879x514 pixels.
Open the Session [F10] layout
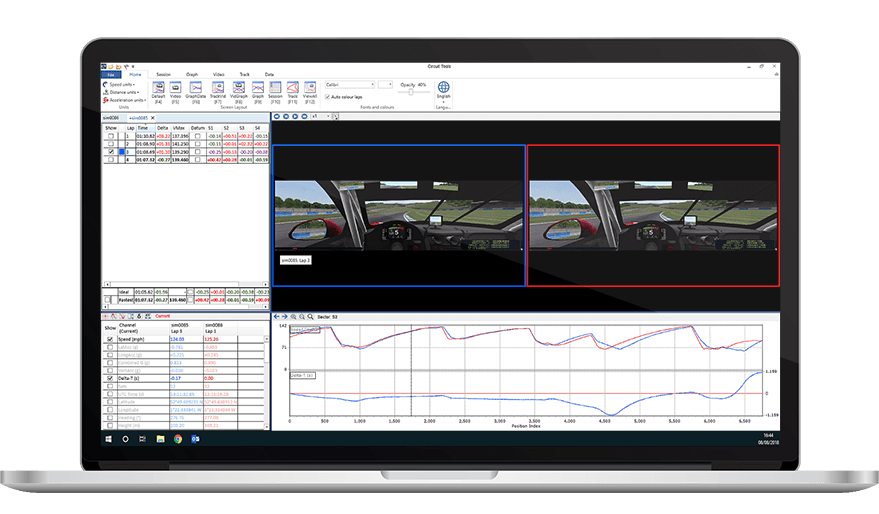275,90
